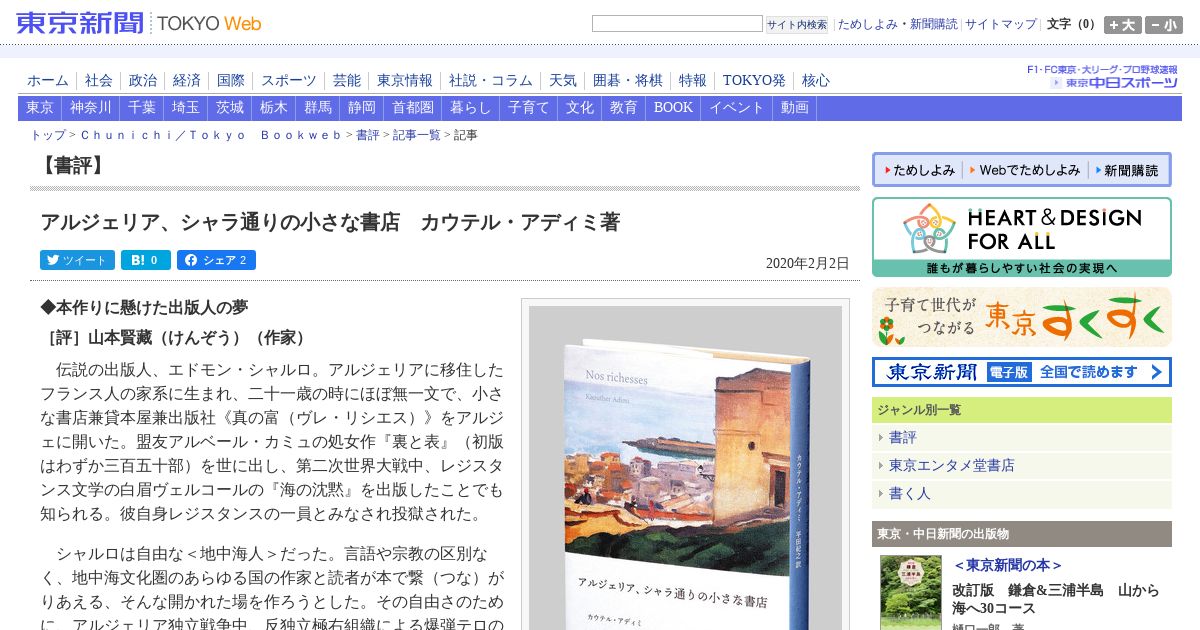Select 教育 in the blue bar

pyautogui.click(x=624, y=108)
